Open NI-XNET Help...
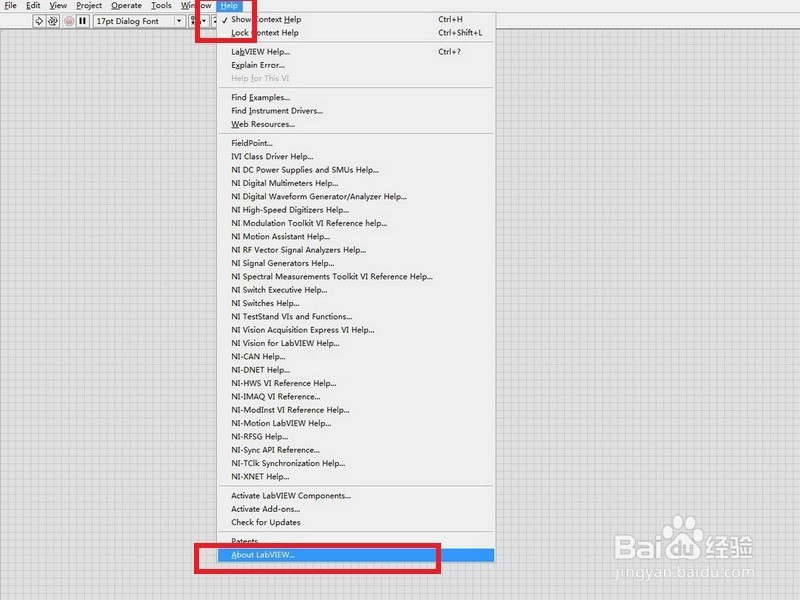800x600 pixels. coord(356,477)
